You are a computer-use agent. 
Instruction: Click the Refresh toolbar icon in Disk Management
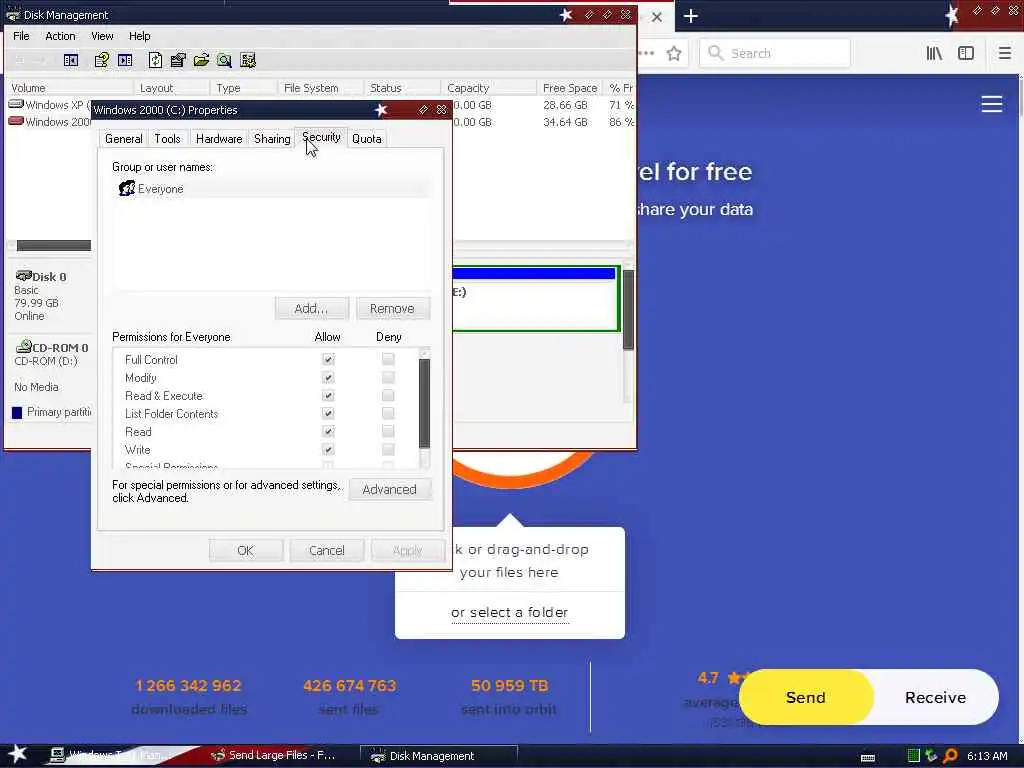tap(155, 61)
